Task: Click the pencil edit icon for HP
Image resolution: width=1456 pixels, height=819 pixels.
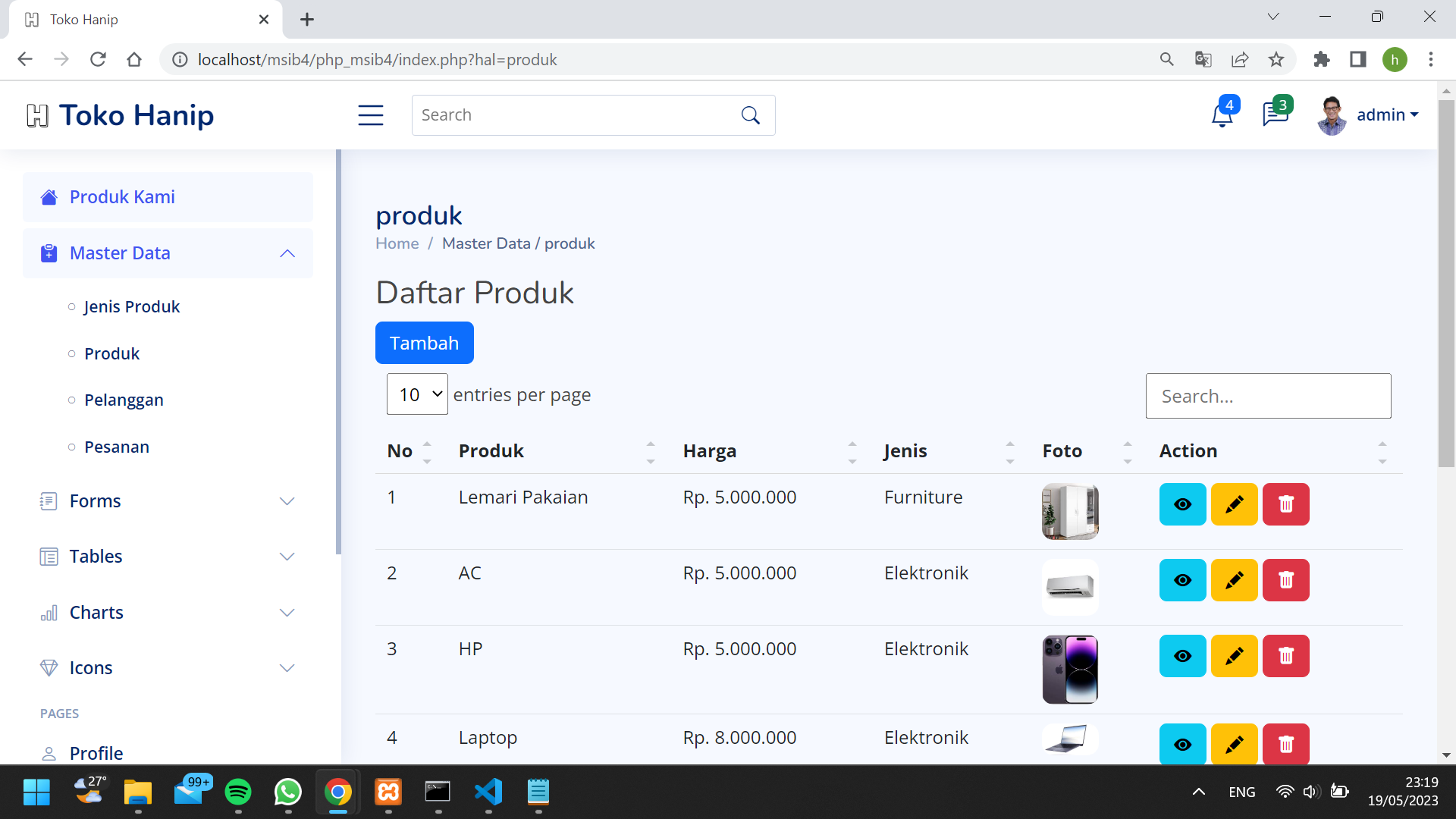Action: click(x=1234, y=656)
